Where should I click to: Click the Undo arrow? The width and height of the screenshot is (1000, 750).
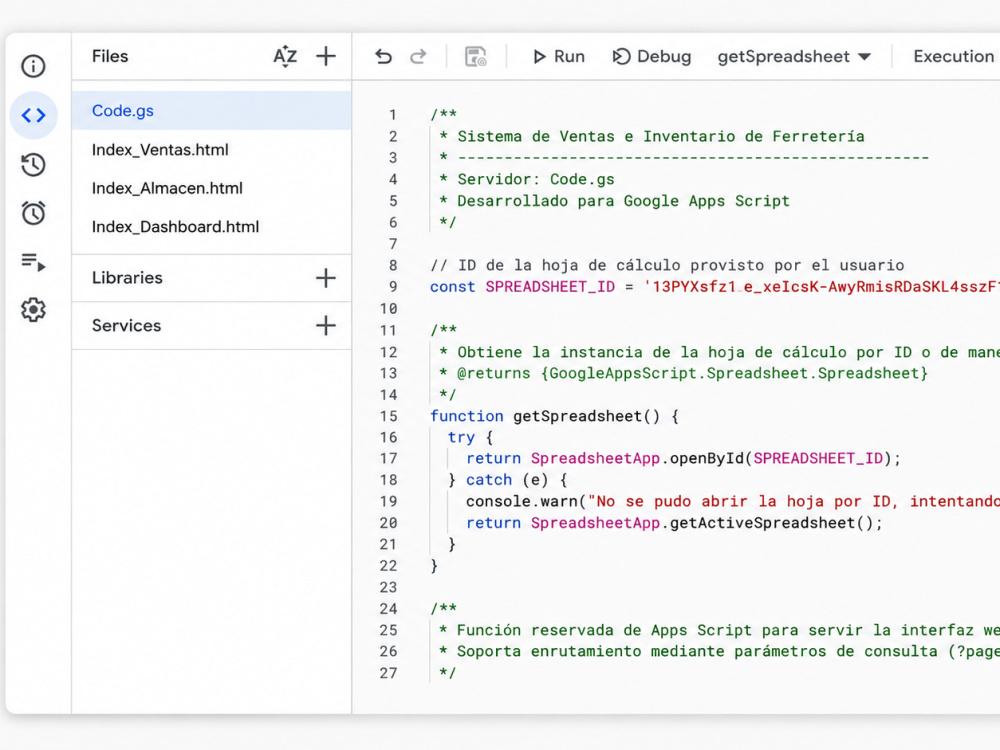(383, 57)
